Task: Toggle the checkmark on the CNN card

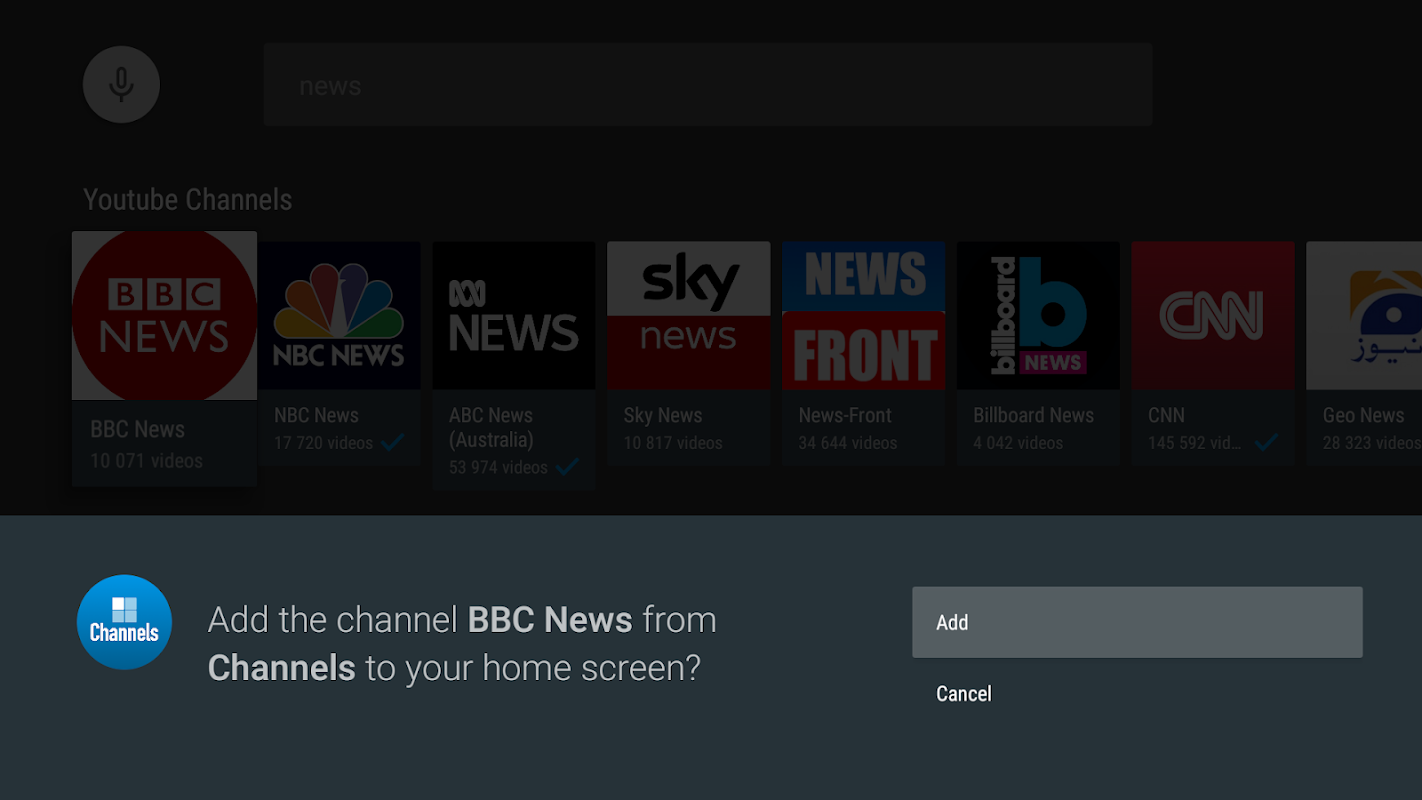Action: click(1266, 442)
